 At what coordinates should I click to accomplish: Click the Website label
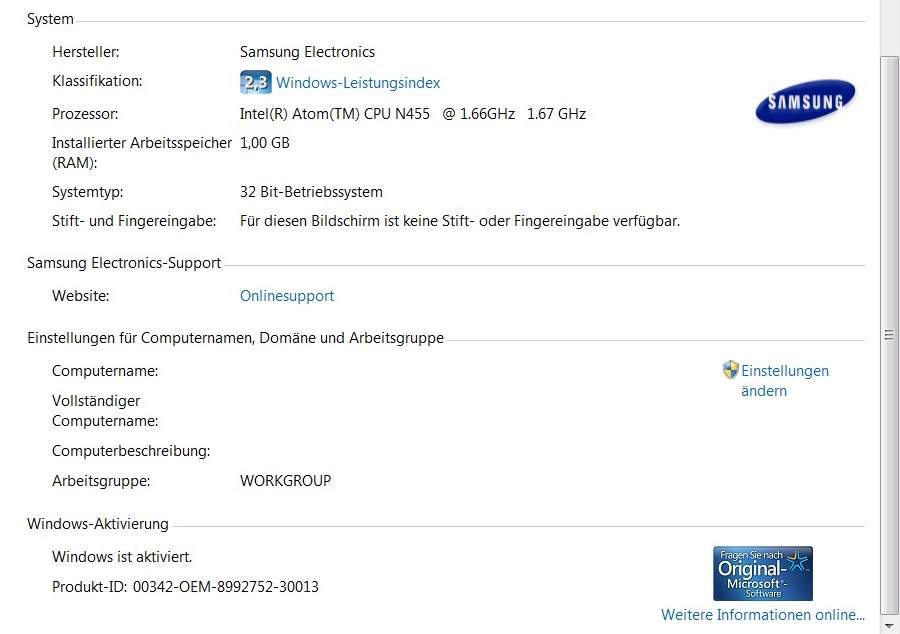[80, 295]
